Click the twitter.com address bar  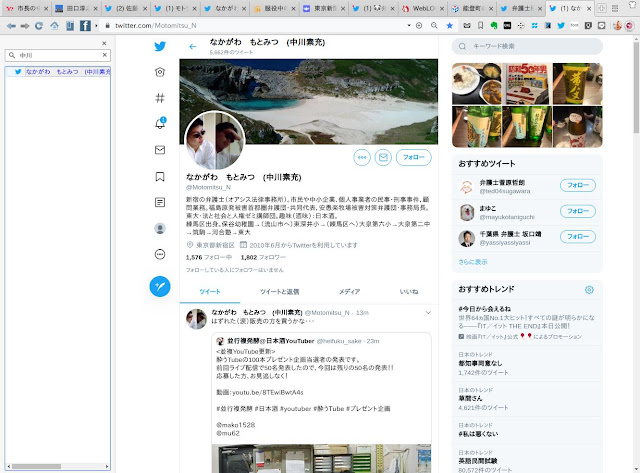[255, 26]
